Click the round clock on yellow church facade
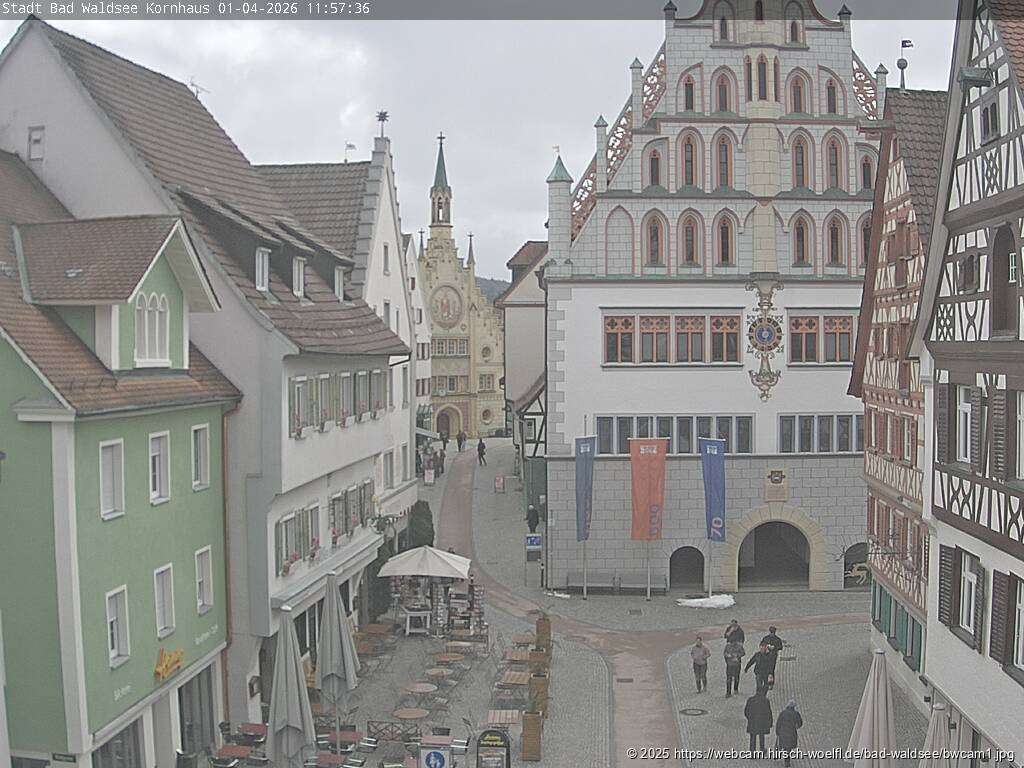The image size is (1024, 768). (446, 306)
